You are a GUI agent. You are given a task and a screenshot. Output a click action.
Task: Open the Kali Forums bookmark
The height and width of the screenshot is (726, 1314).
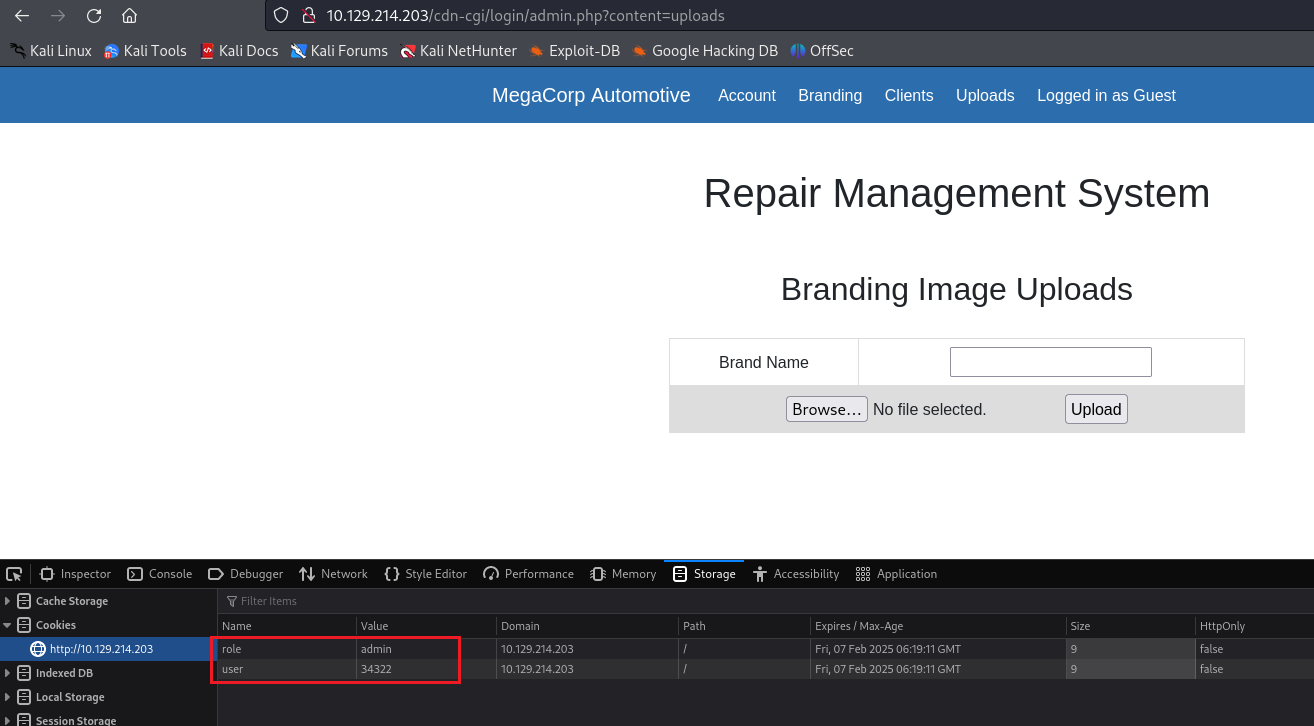[339, 50]
